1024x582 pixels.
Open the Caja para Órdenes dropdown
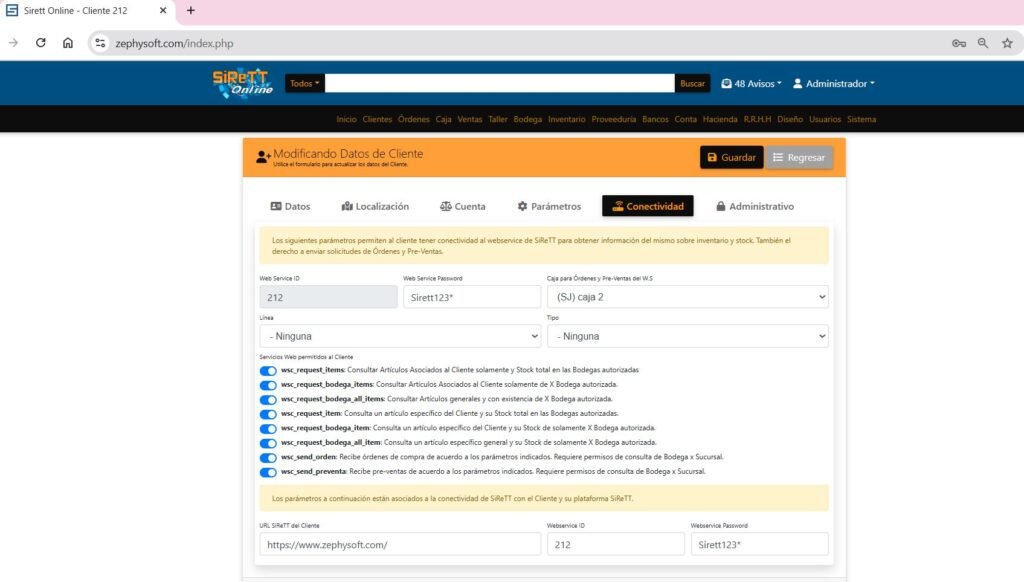click(687, 297)
